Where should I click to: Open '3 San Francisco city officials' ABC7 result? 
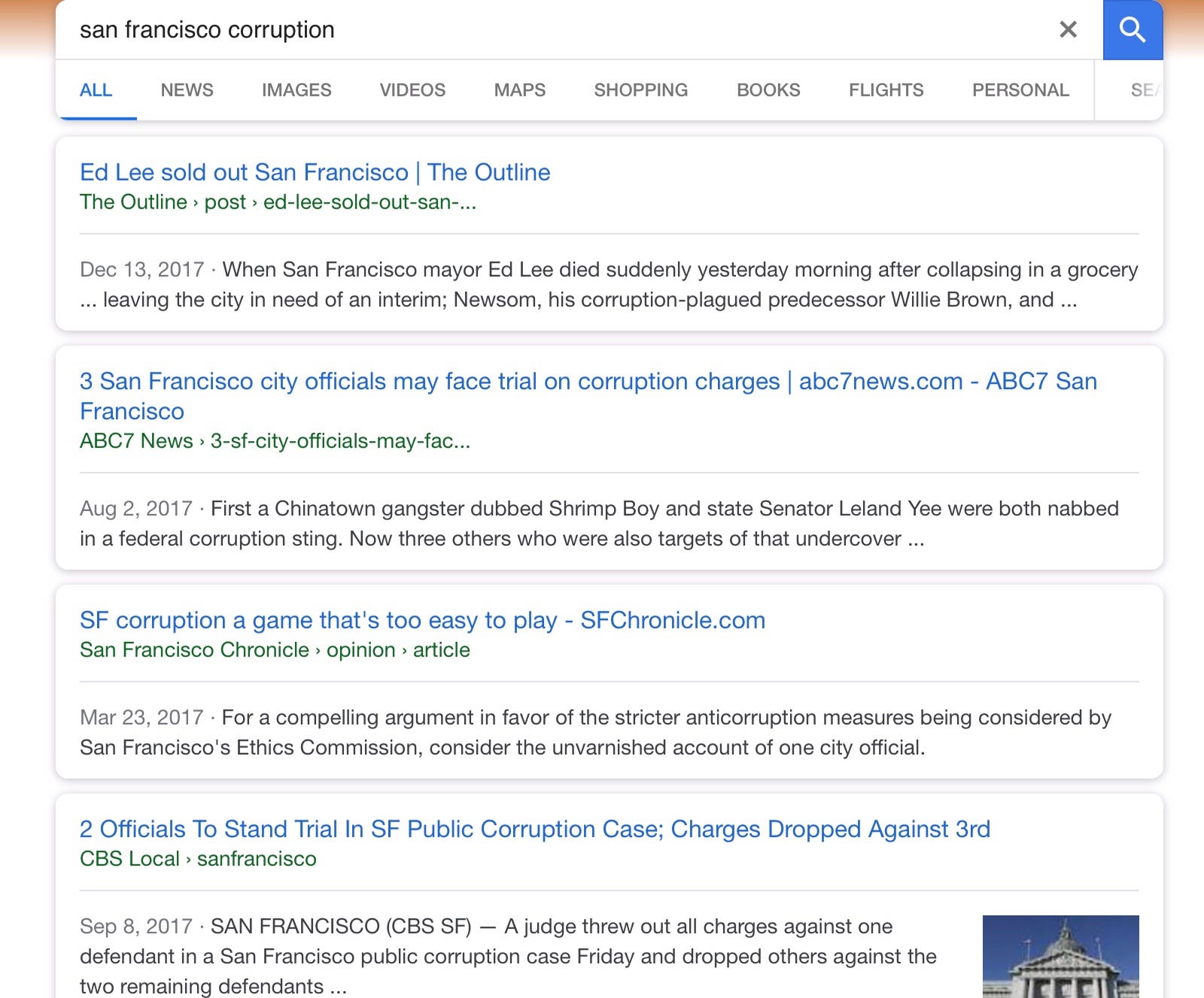point(588,396)
